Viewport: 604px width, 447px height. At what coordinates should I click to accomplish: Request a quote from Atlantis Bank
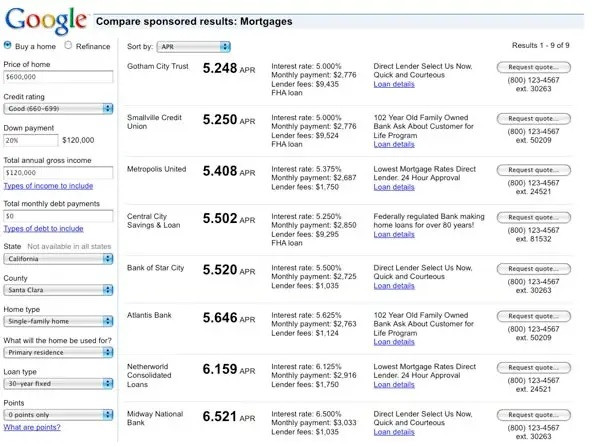(x=534, y=317)
